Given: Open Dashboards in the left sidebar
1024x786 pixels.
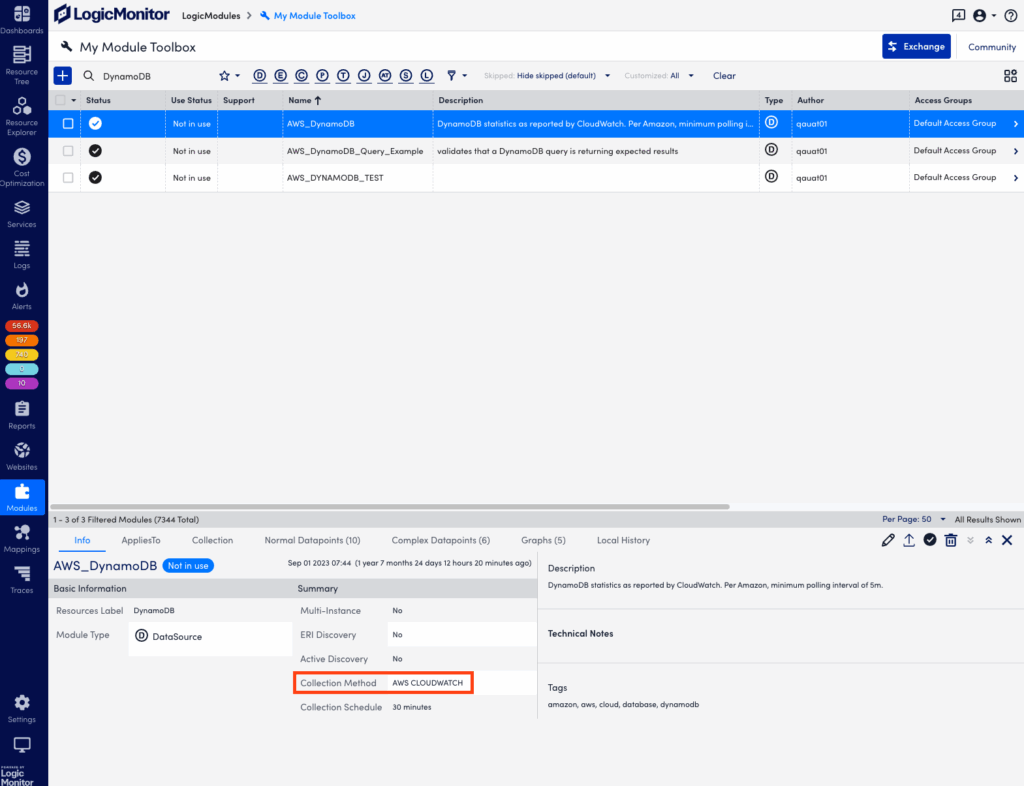Looking at the screenshot, I should tap(22, 20).
